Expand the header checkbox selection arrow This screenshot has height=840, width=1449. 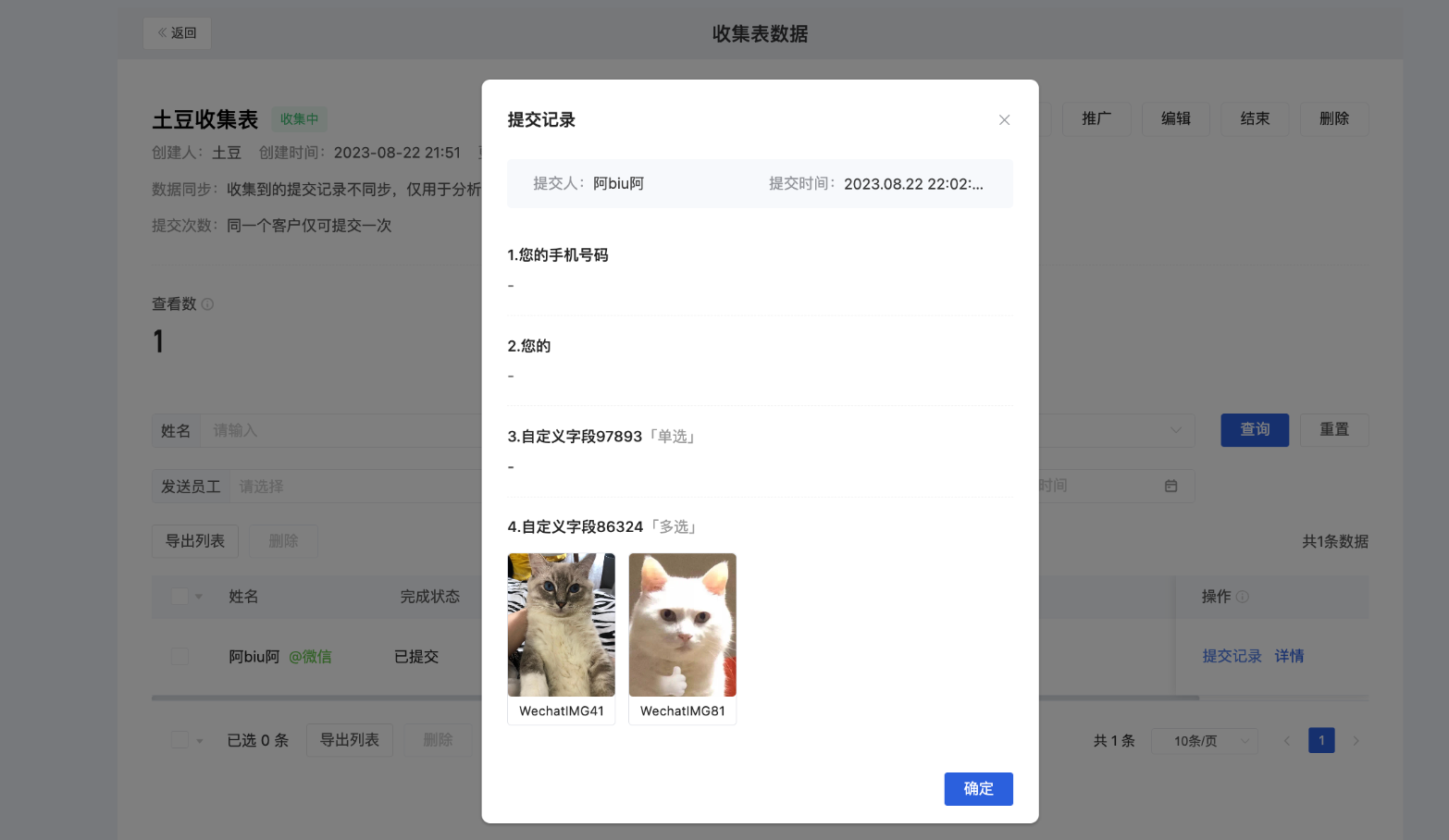pyautogui.click(x=199, y=597)
